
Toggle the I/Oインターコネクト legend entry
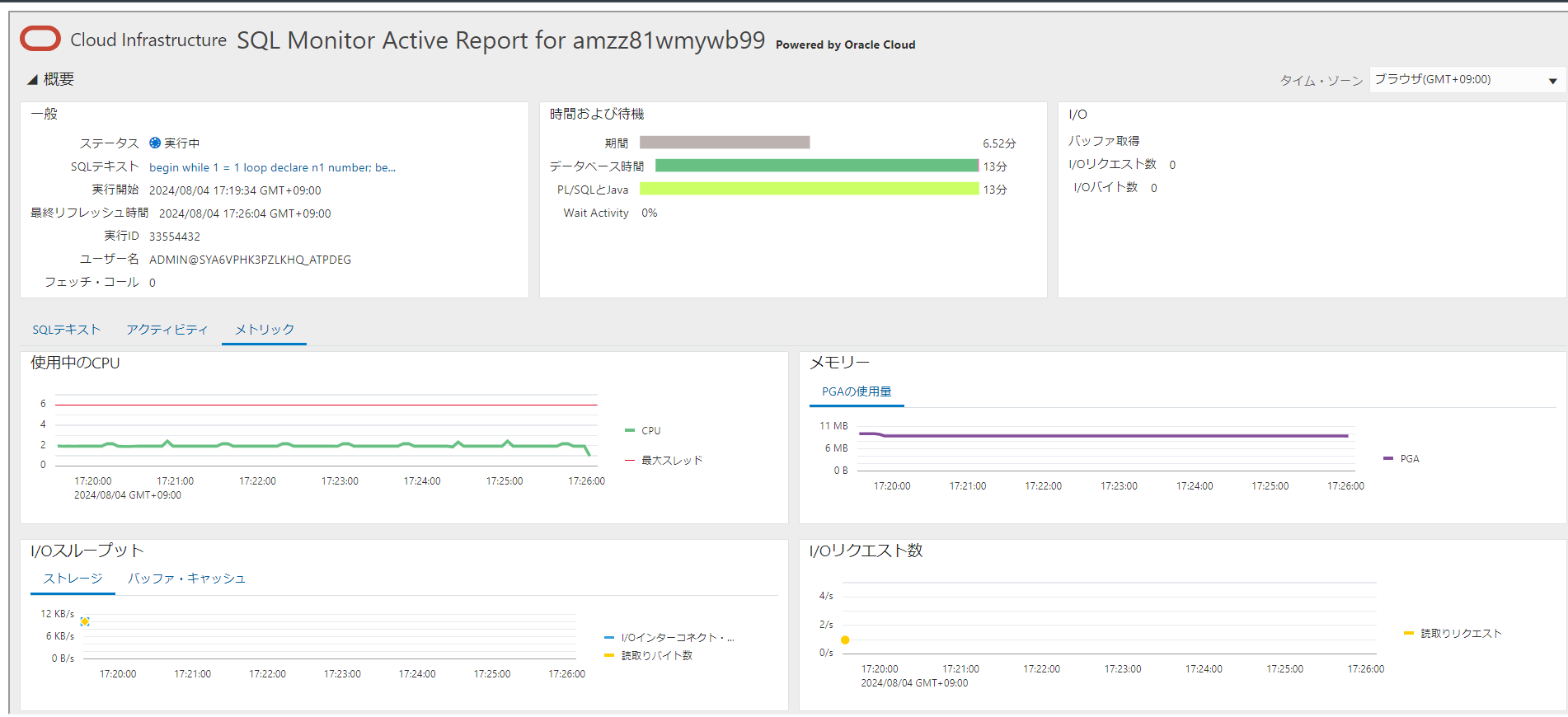click(x=669, y=638)
